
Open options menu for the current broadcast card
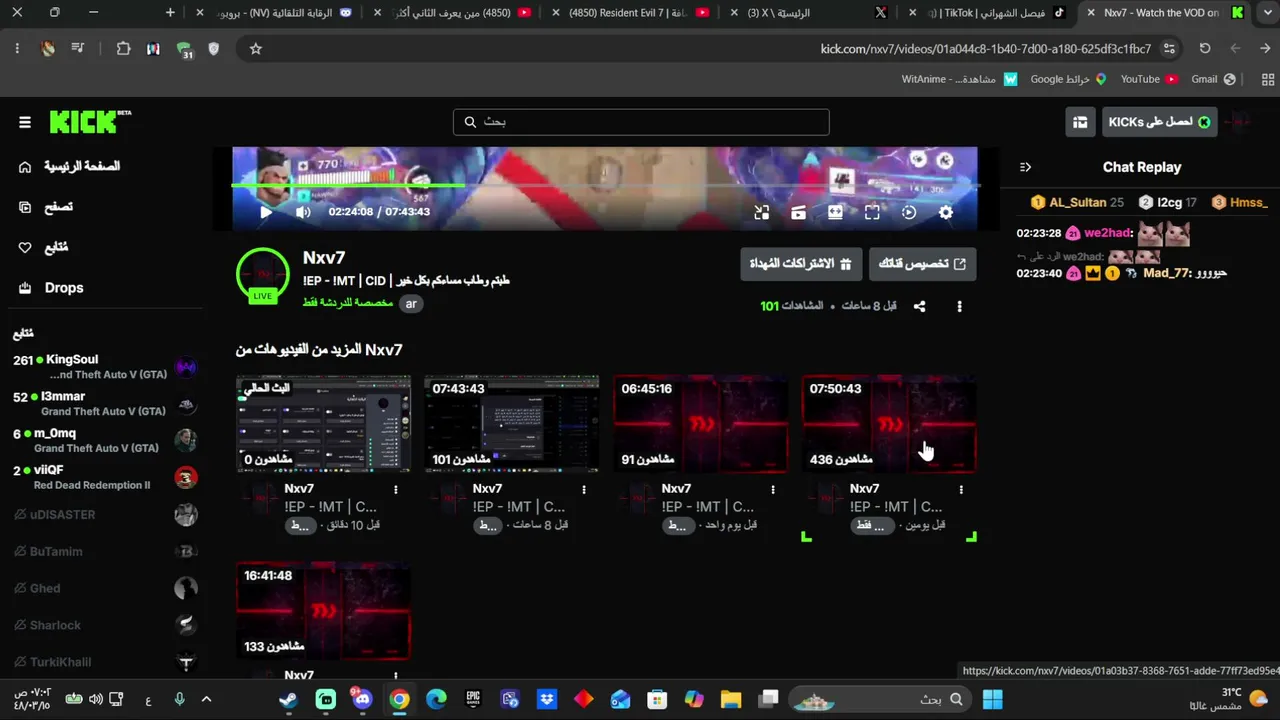[396, 490]
